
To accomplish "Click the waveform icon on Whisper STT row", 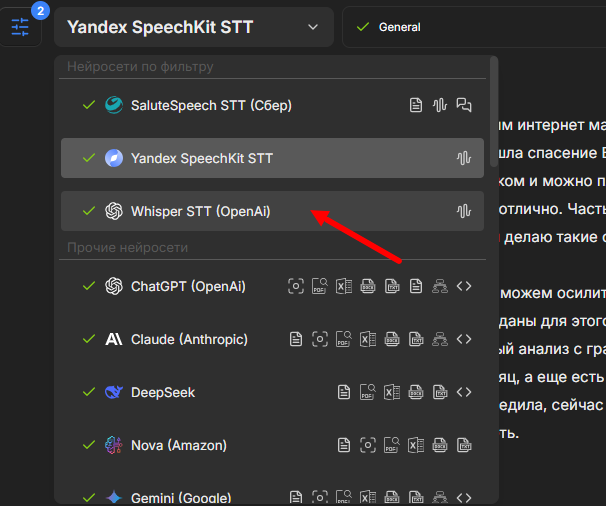I will [464, 211].
